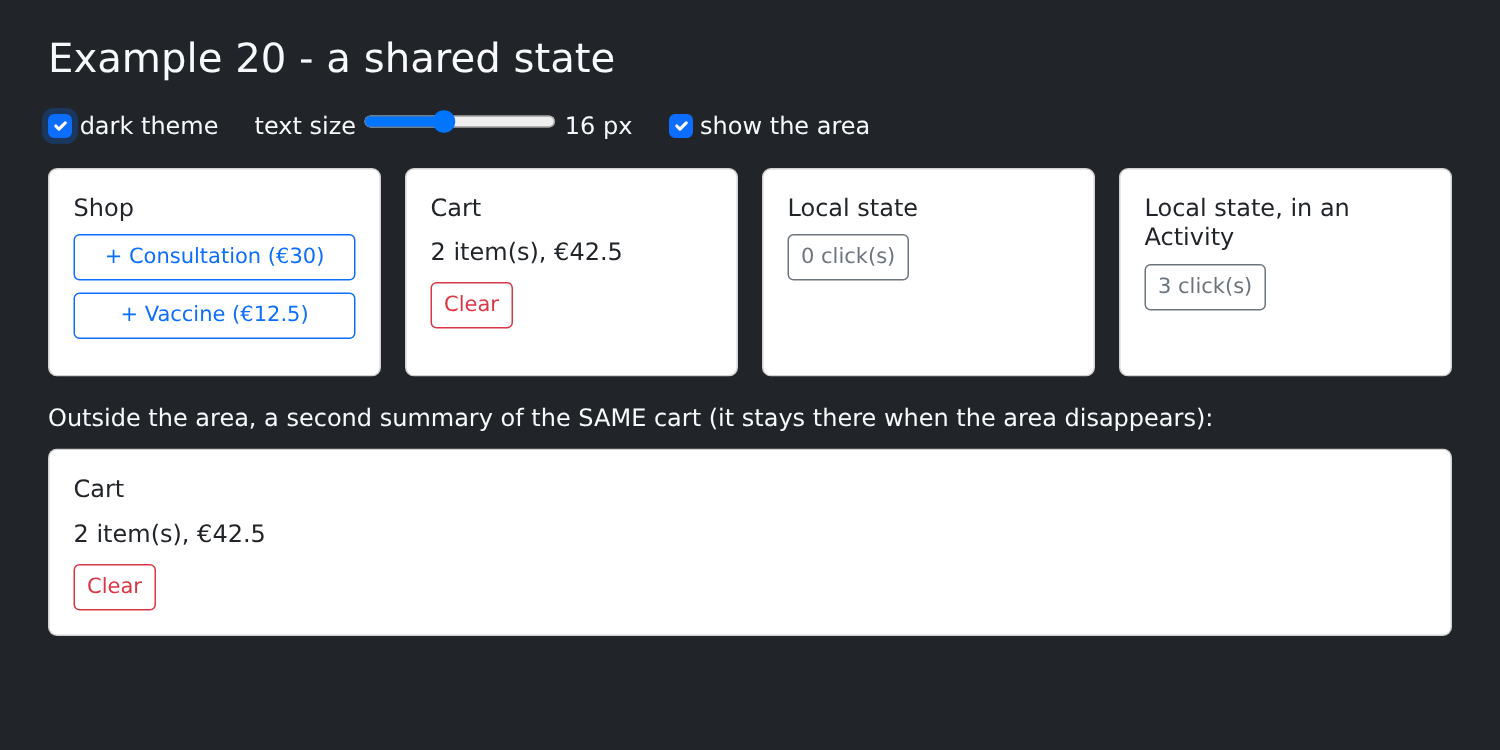This screenshot has height=750, width=1500.
Task: Click the '3 click(s)' Activity button
Action: tap(1205, 287)
